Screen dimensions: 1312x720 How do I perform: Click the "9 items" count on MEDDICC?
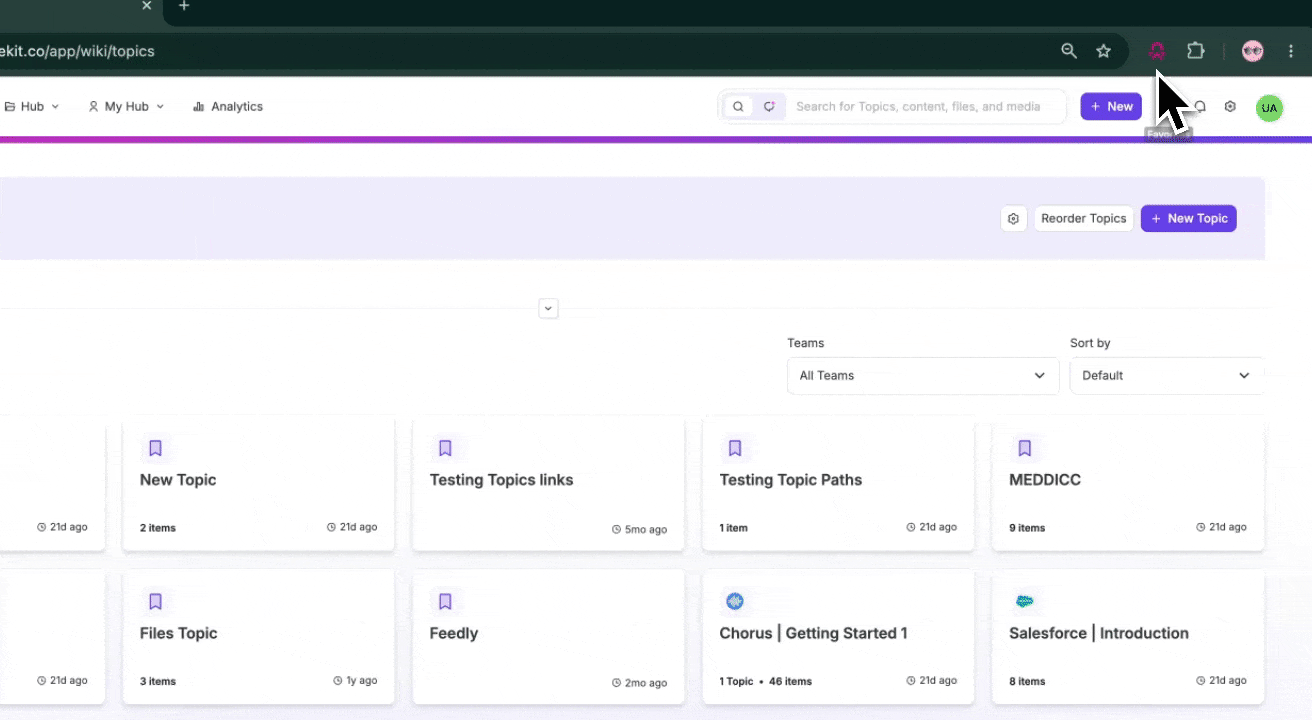(x=1027, y=528)
